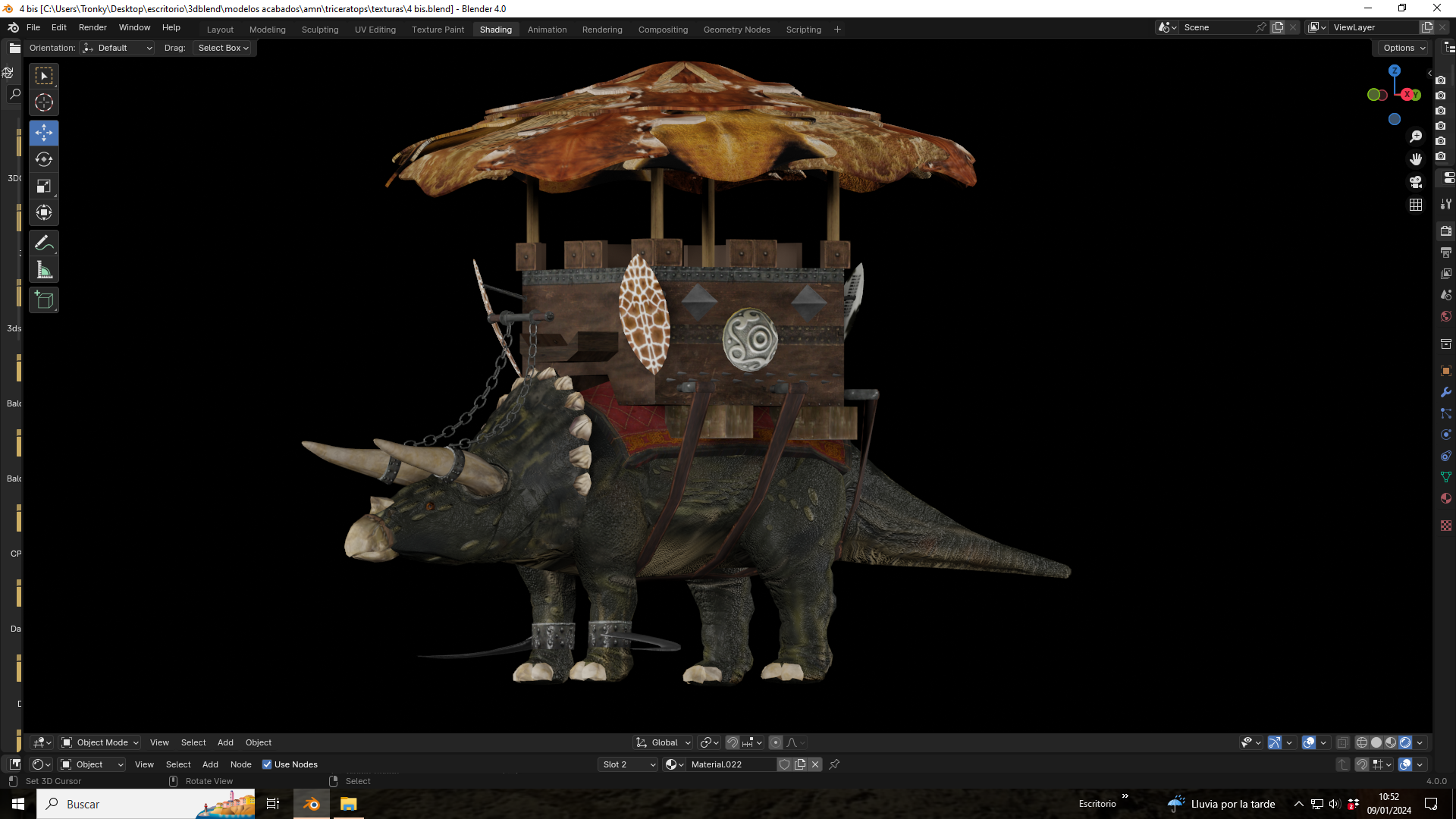Select the Scale tool
Viewport: 1456px width, 819px height.
point(44,186)
